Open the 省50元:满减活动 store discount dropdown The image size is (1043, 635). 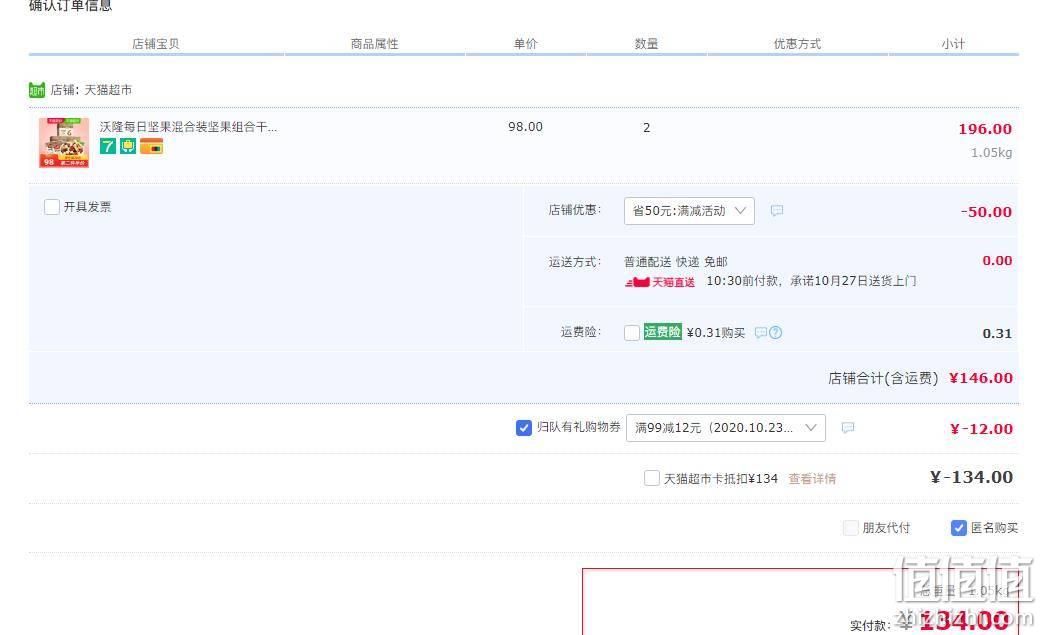coord(689,211)
